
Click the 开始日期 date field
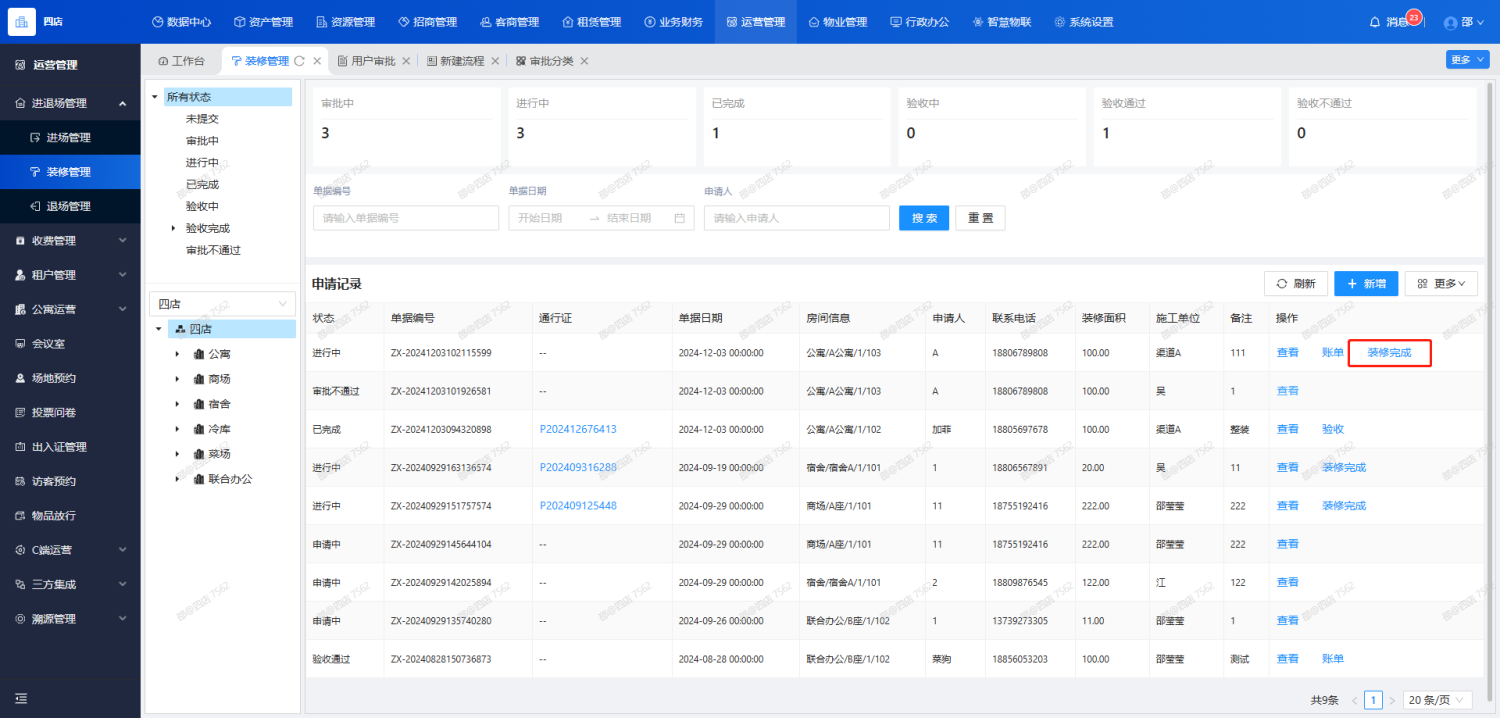[546, 218]
